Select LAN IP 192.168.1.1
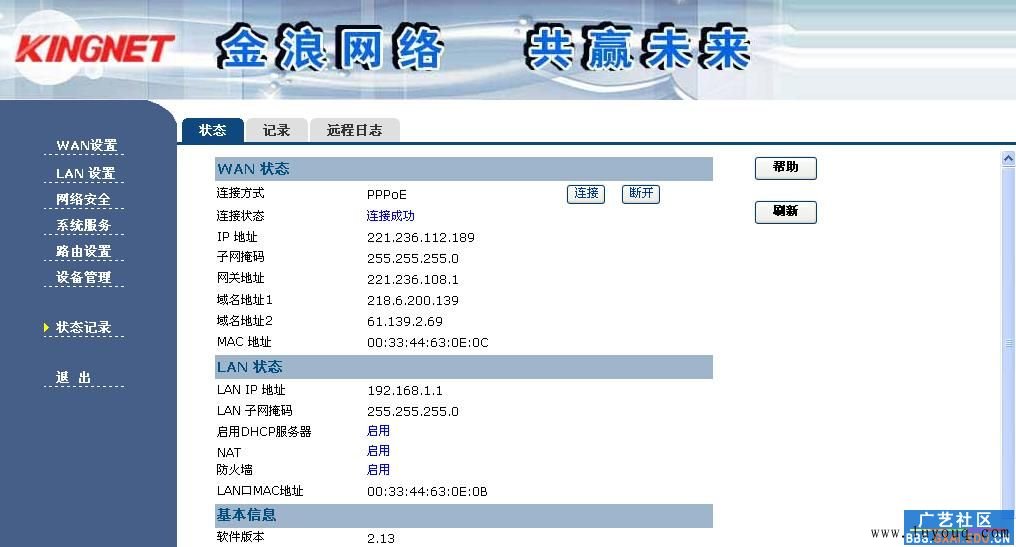This screenshot has height=547, width=1016. 405,391
